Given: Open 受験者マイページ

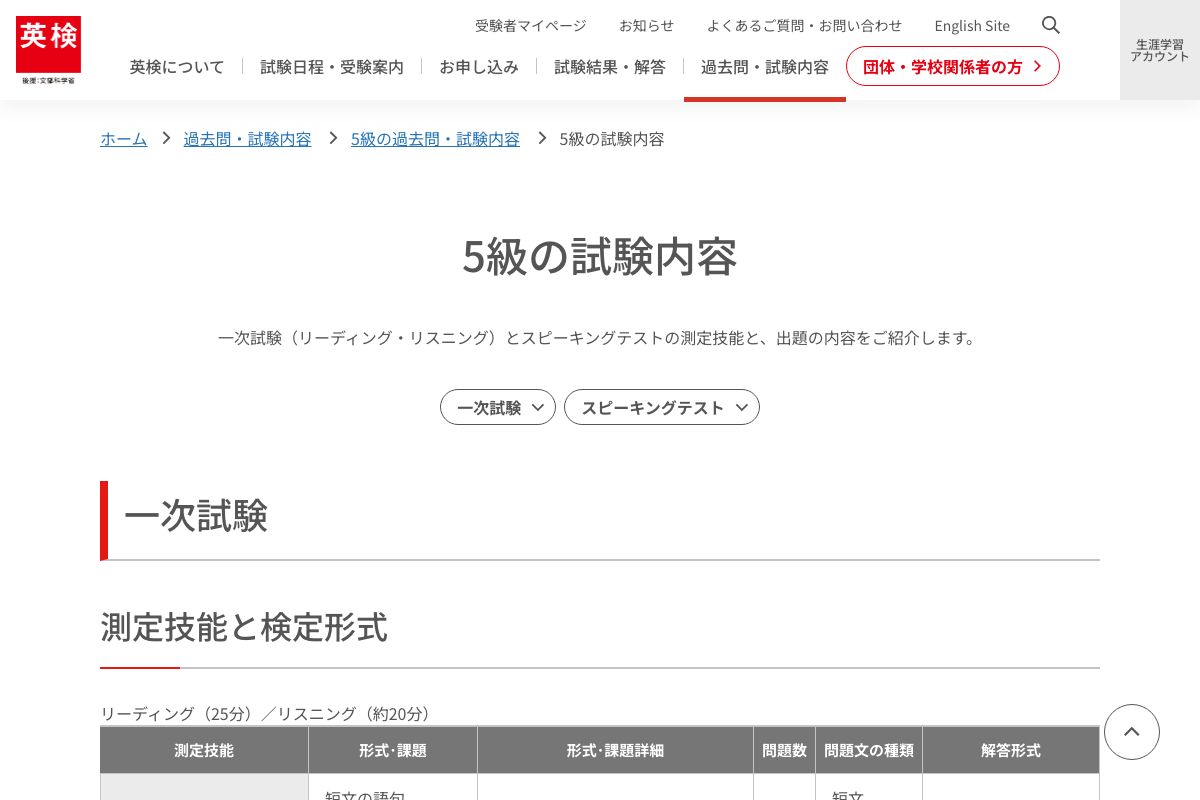Looking at the screenshot, I should 530,25.
